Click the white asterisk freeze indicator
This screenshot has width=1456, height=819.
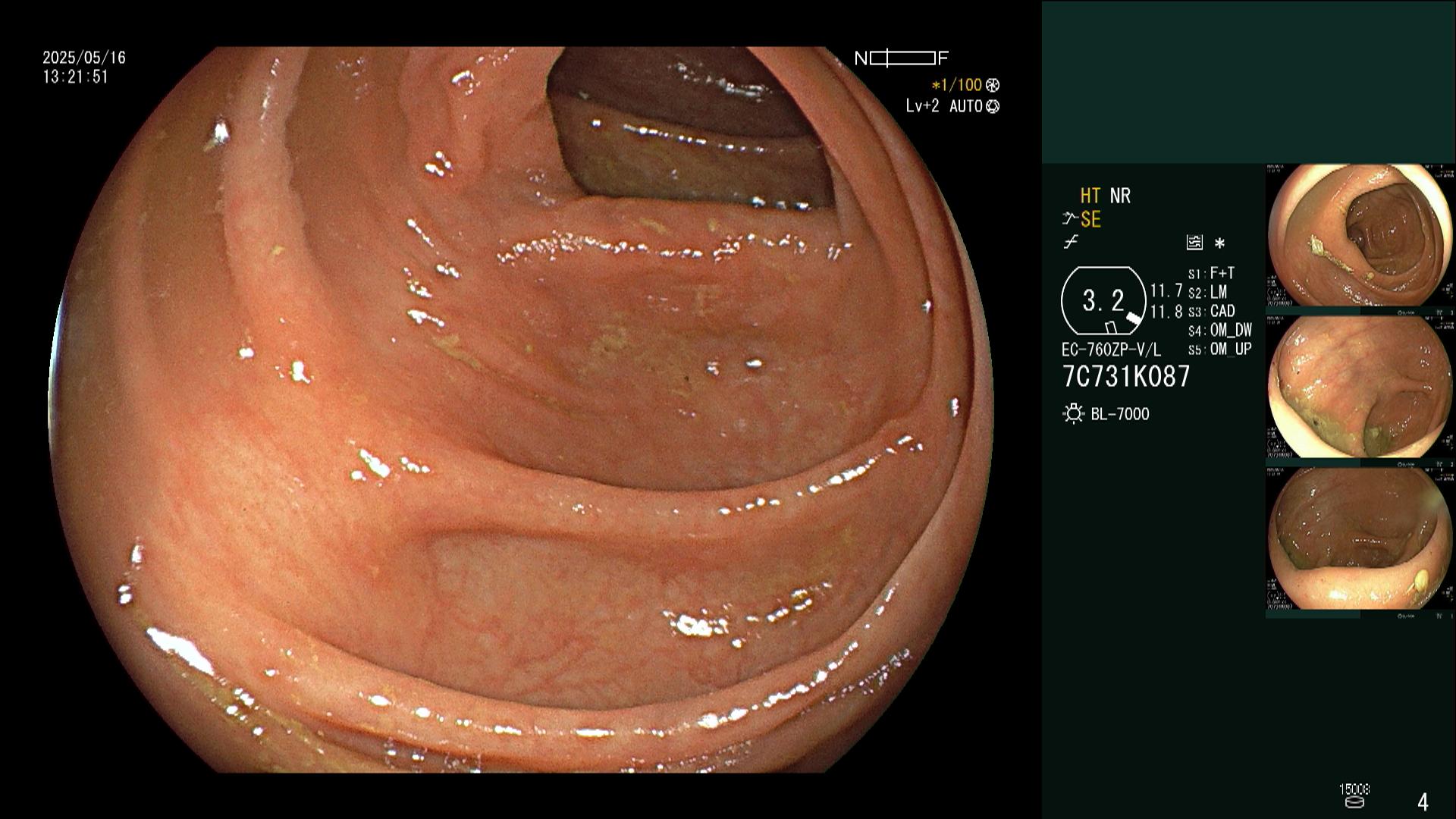(x=1219, y=243)
